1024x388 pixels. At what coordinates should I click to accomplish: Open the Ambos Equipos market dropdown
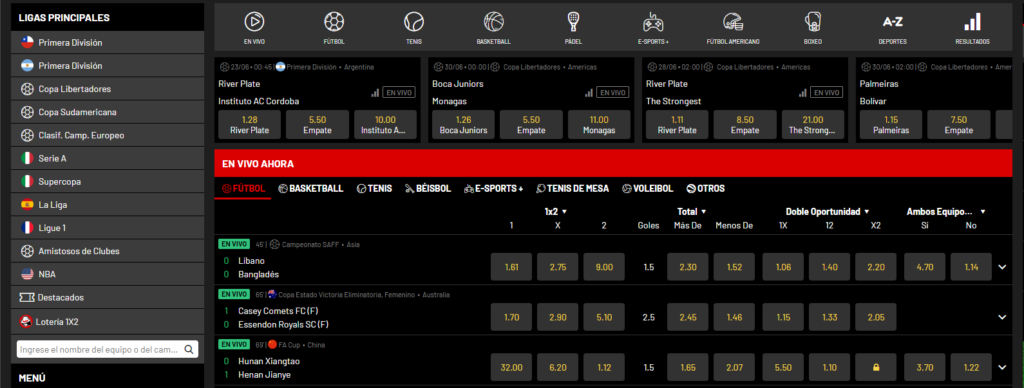(946, 211)
